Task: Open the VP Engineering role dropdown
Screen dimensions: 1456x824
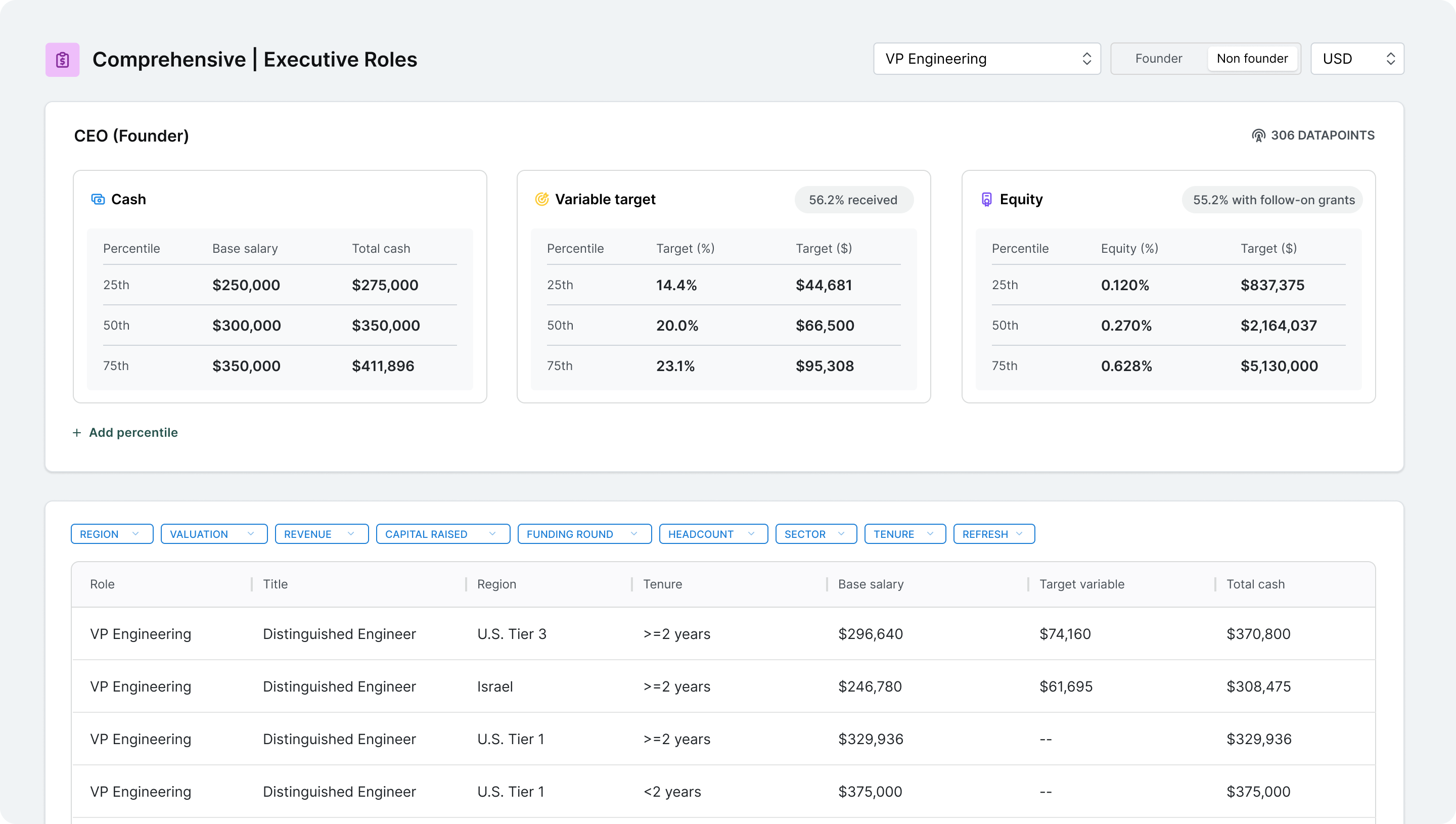Action: tap(986, 58)
